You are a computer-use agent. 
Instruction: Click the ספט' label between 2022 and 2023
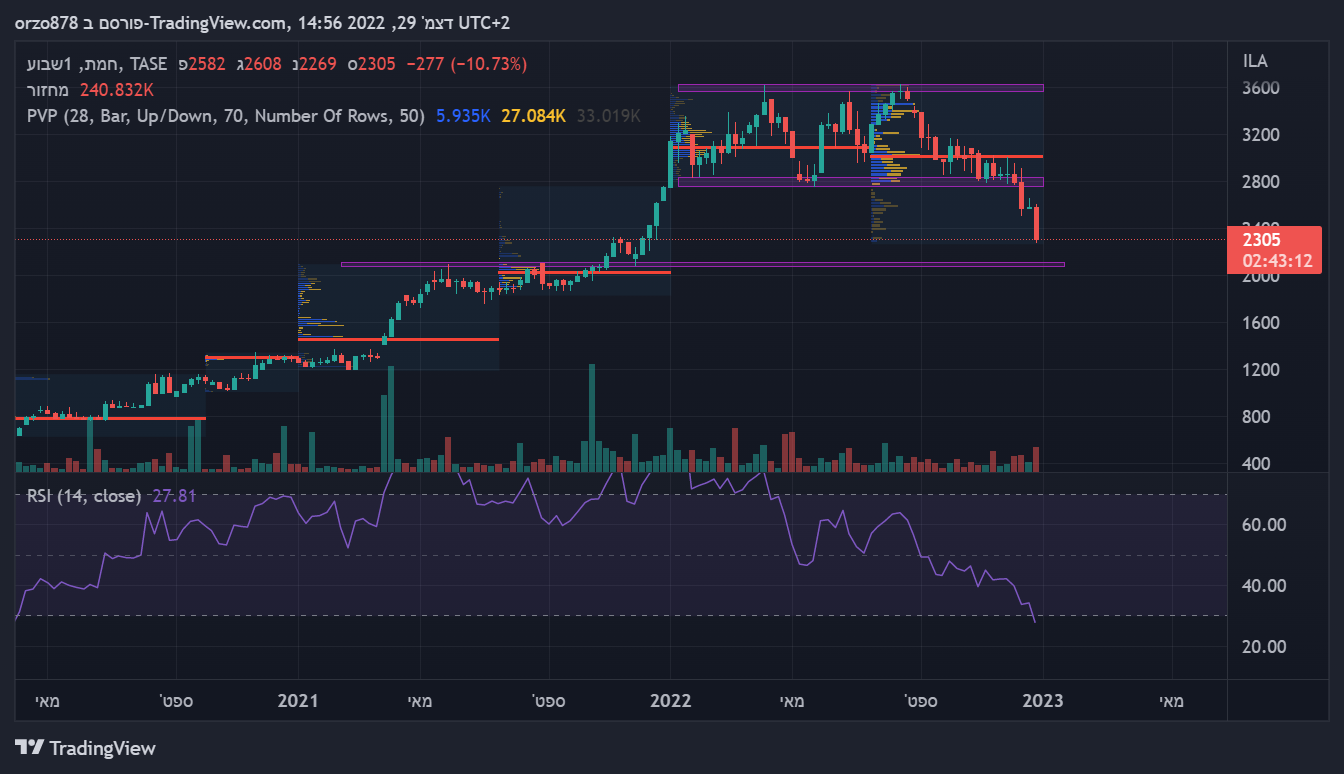click(920, 701)
